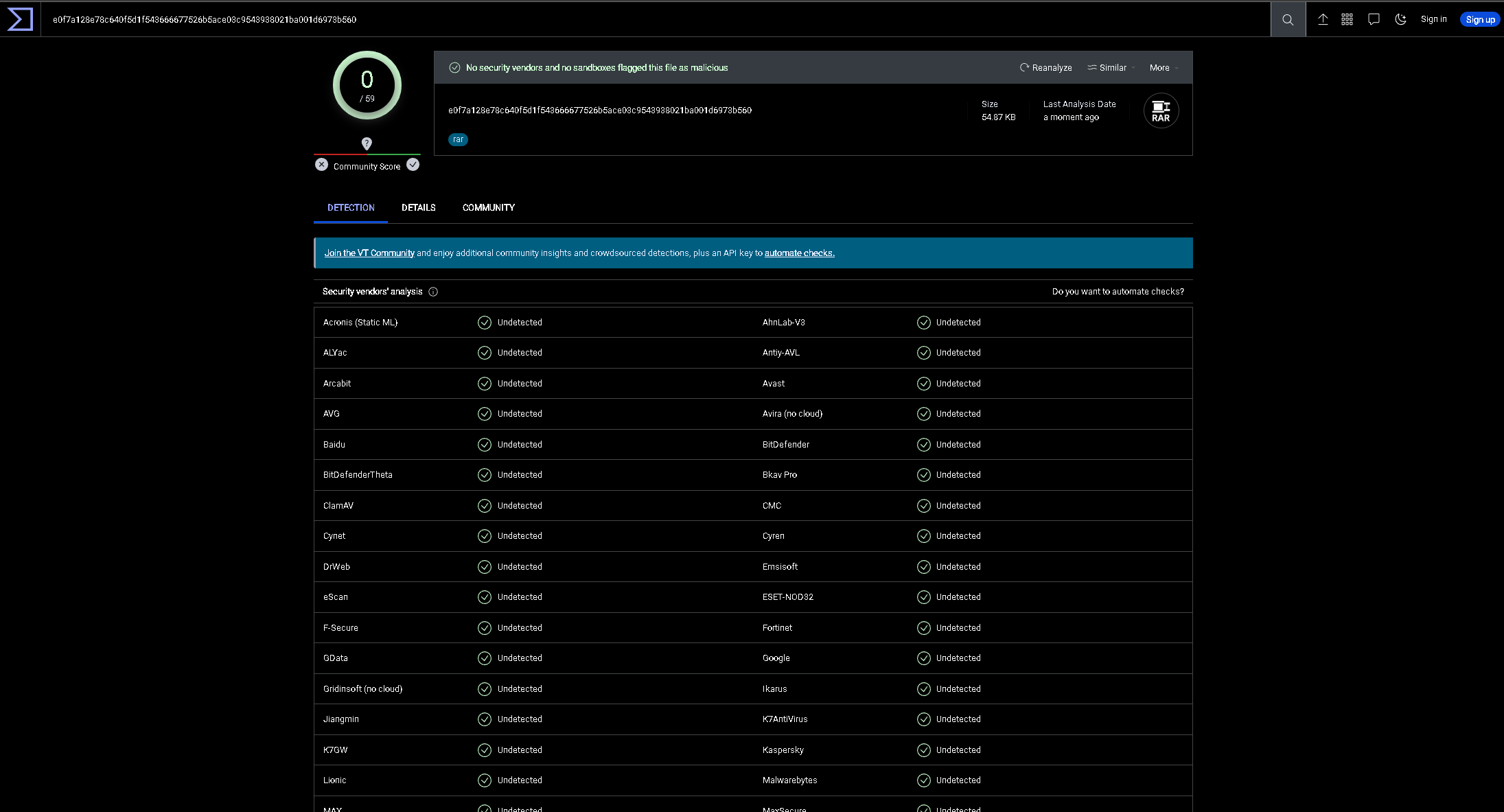Viewport: 1504px width, 812px height.
Task: Click Do you want to automate checks?
Action: click(1118, 292)
